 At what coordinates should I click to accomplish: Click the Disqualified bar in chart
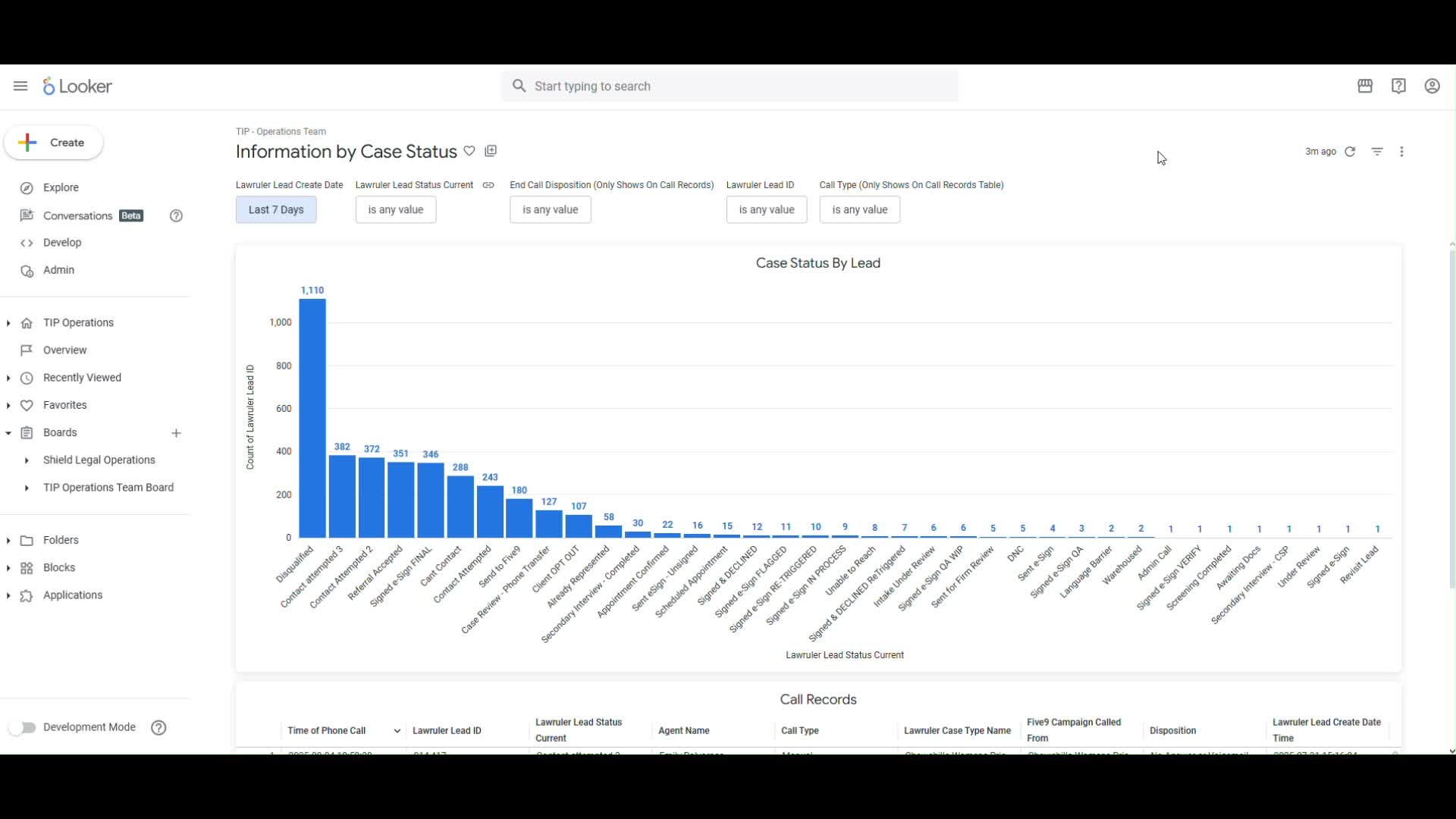click(x=312, y=417)
